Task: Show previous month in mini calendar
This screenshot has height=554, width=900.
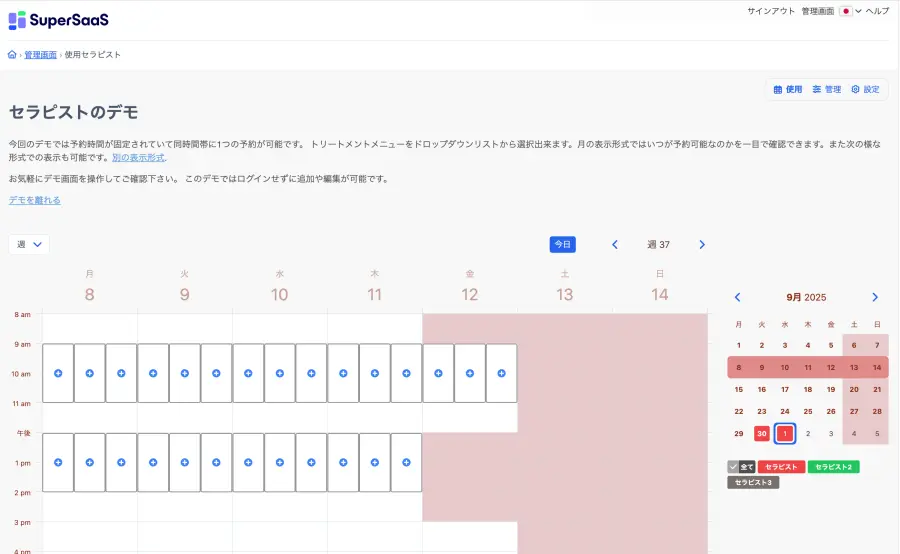Action: click(738, 297)
